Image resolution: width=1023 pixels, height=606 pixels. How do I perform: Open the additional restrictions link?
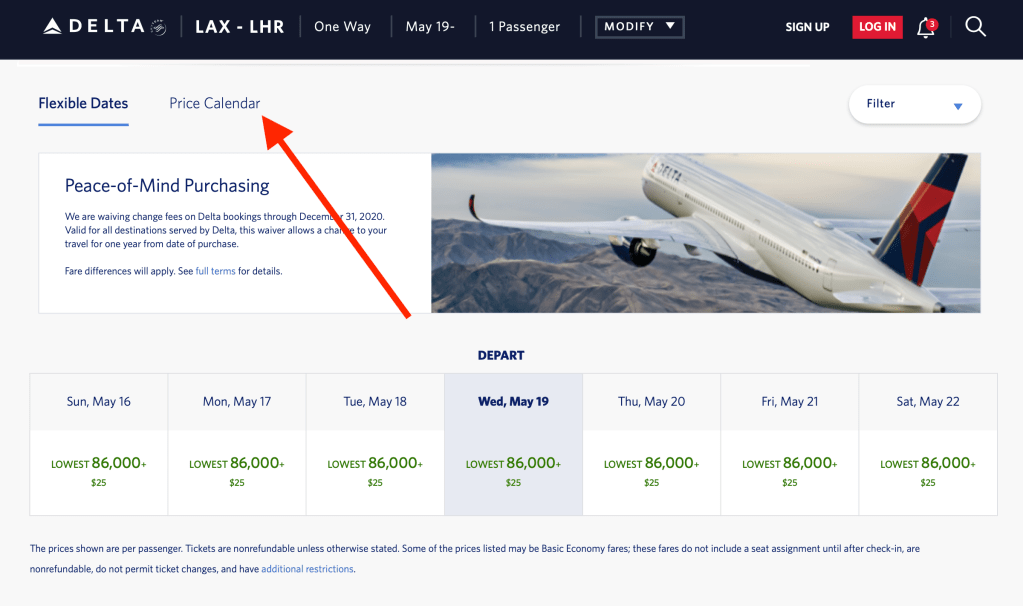tap(307, 569)
